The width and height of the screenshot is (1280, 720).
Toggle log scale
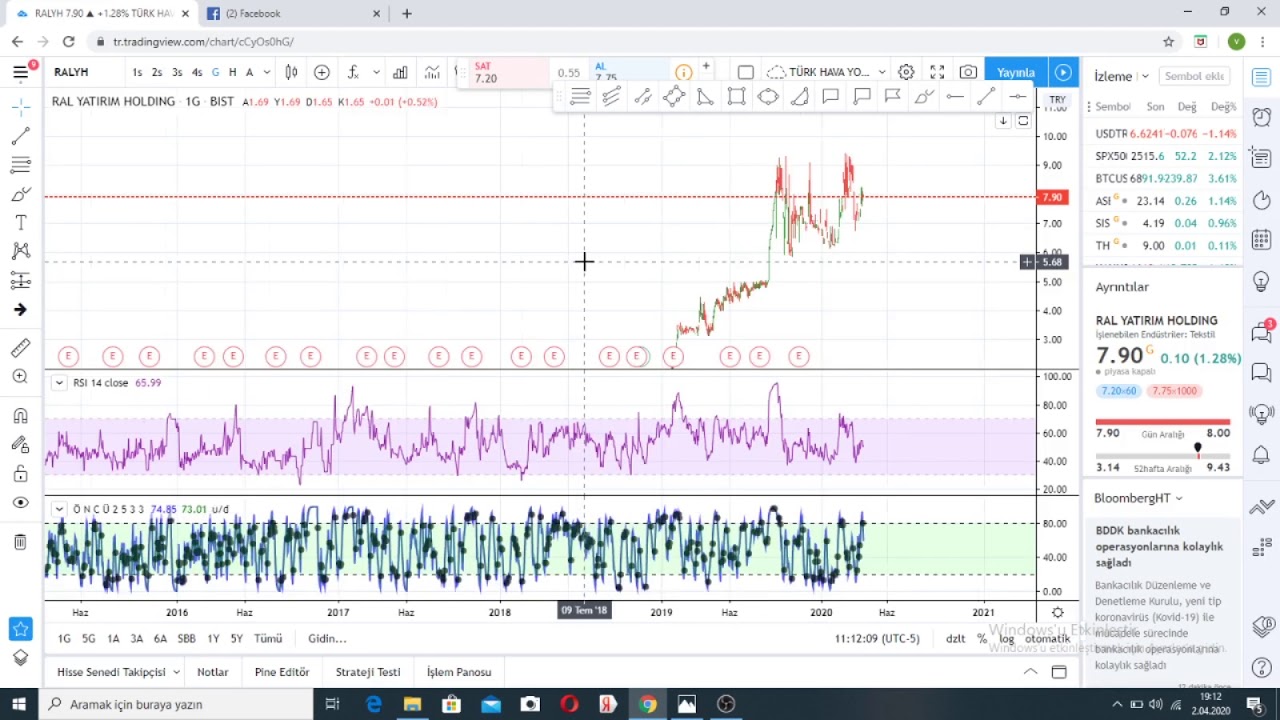coord(1006,638)
